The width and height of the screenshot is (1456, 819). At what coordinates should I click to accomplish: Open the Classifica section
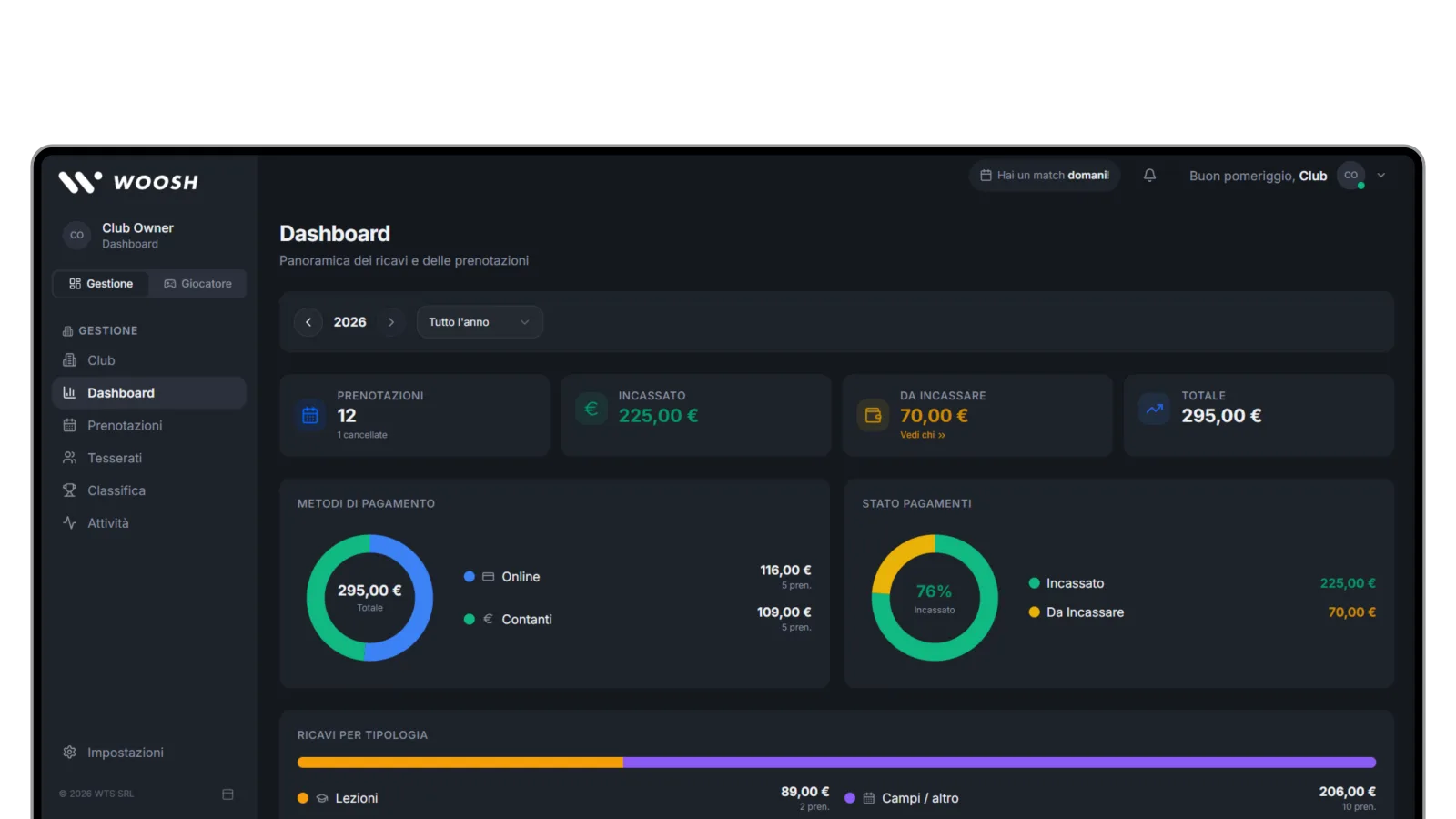[x=149, y=490]
